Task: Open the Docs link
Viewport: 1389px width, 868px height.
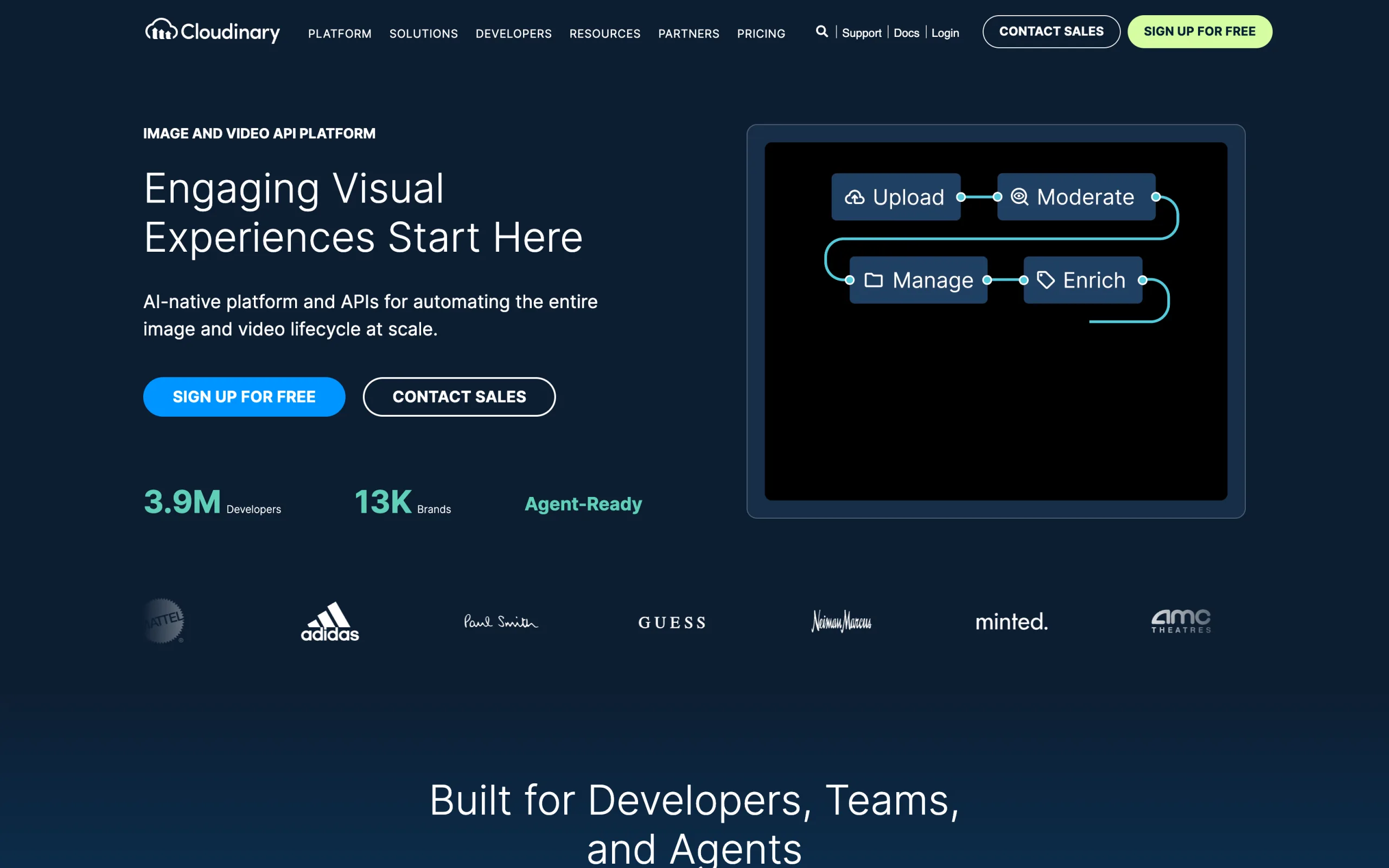Action: (906, 33)
